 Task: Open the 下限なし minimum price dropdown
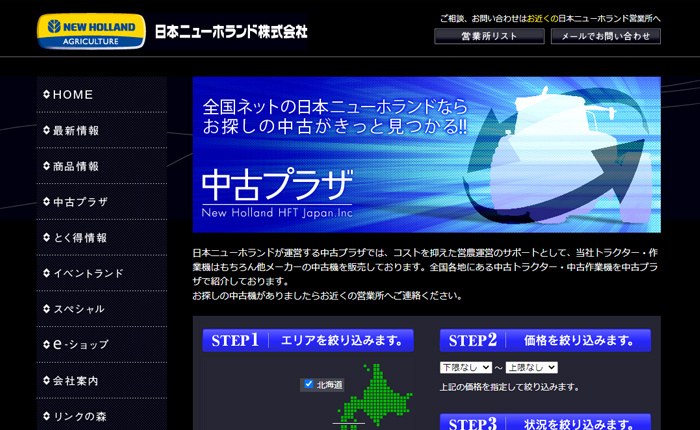pyautogui.click(x=466, y=368)
